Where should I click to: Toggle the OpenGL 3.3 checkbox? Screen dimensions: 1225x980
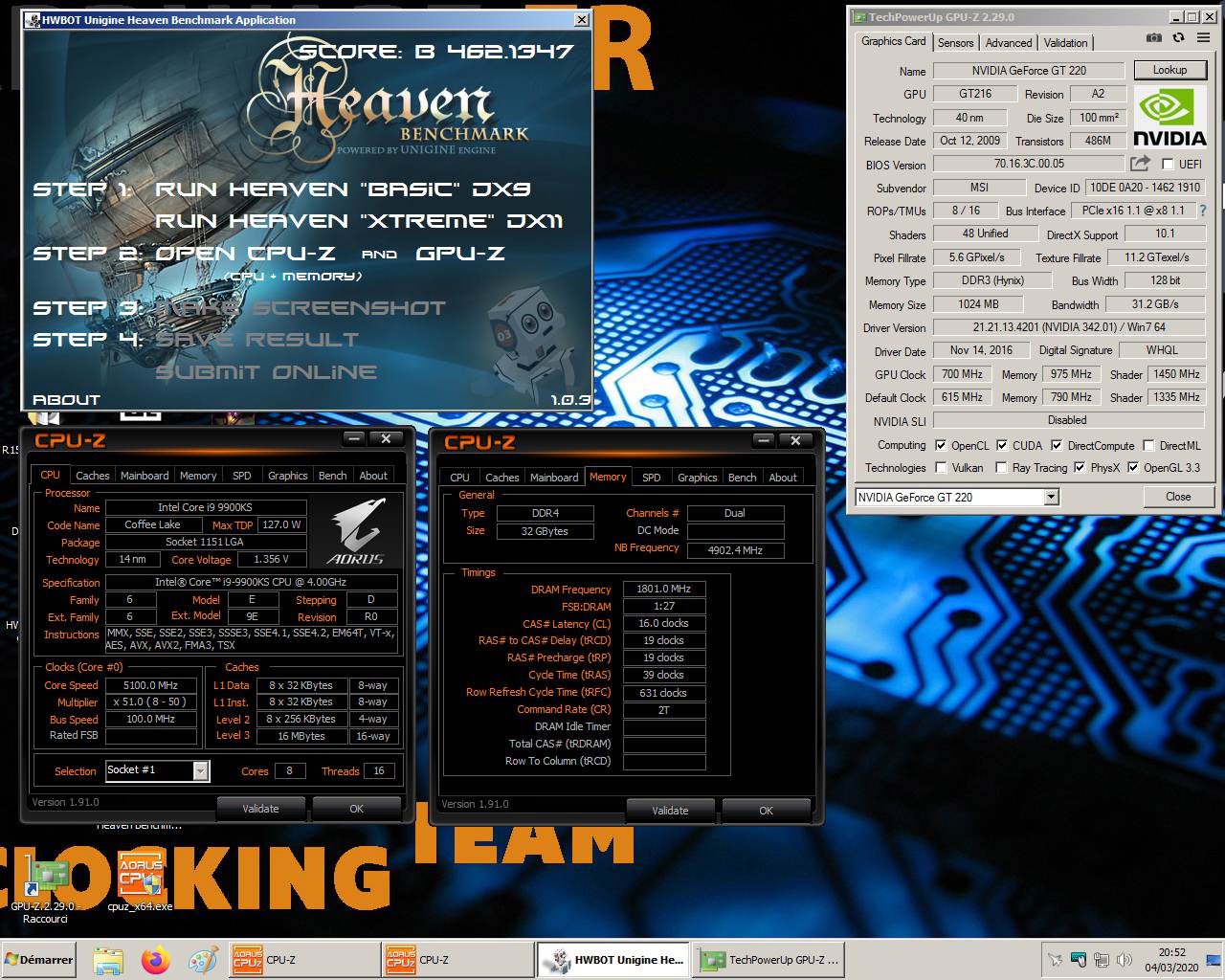(x=1133, y=468)
